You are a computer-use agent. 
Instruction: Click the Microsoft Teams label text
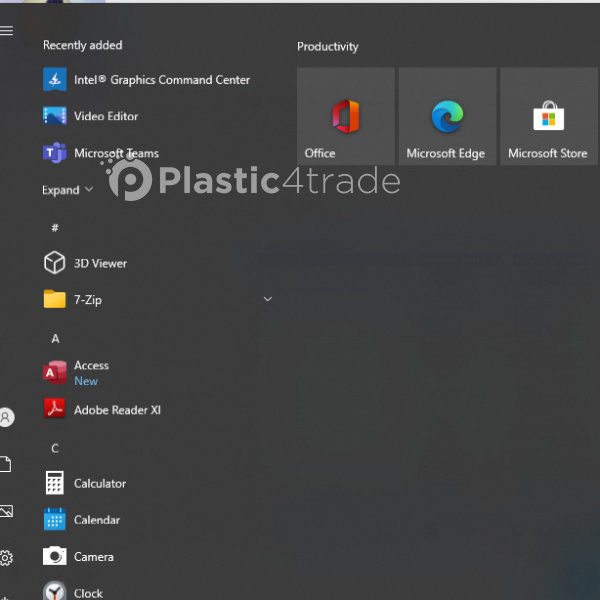point(116,153)
